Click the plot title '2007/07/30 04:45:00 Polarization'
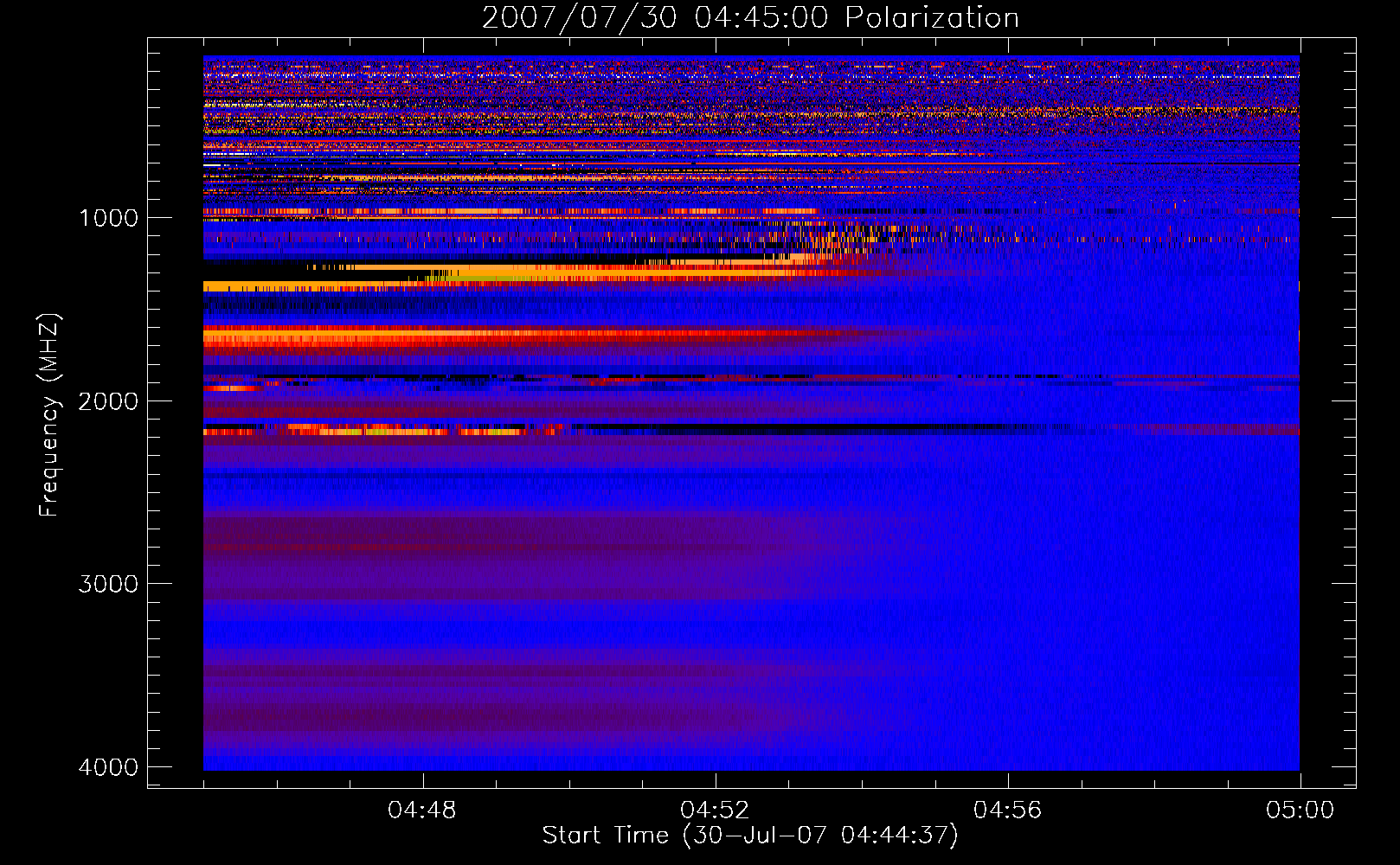1400x865 pixels. click(x=750, y=18)
